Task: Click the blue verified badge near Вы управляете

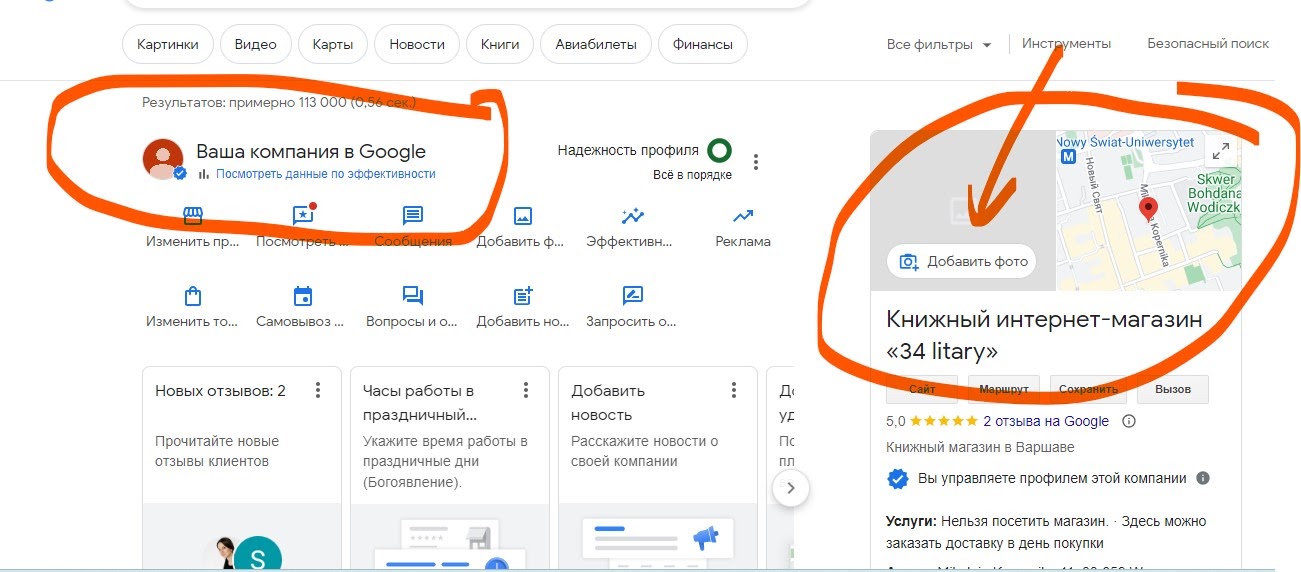Action: point(898,479)
